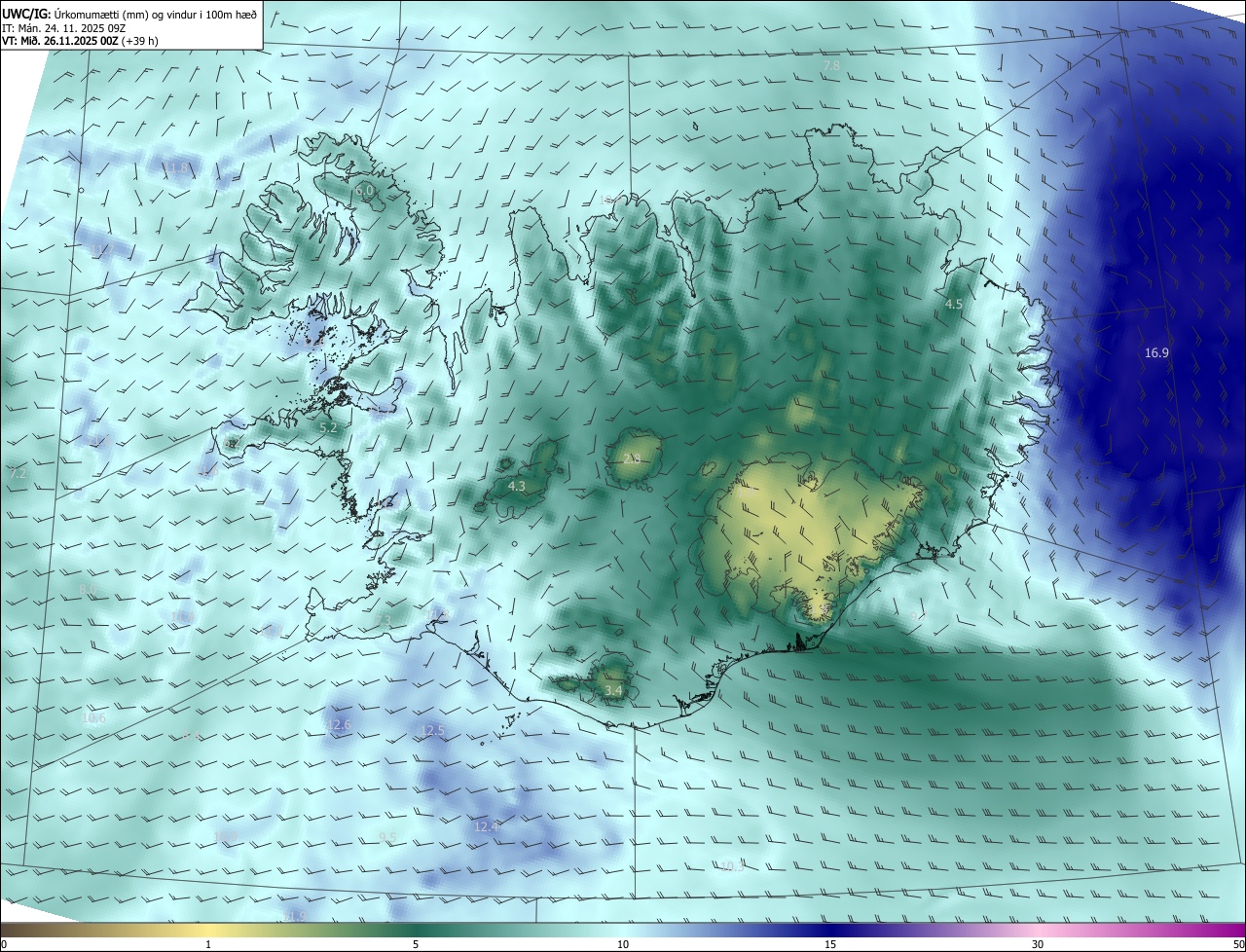Click the colorbar tick label 5
Image resolution: width=1246 pixels, height=952 pixels.
pos(416,945)
